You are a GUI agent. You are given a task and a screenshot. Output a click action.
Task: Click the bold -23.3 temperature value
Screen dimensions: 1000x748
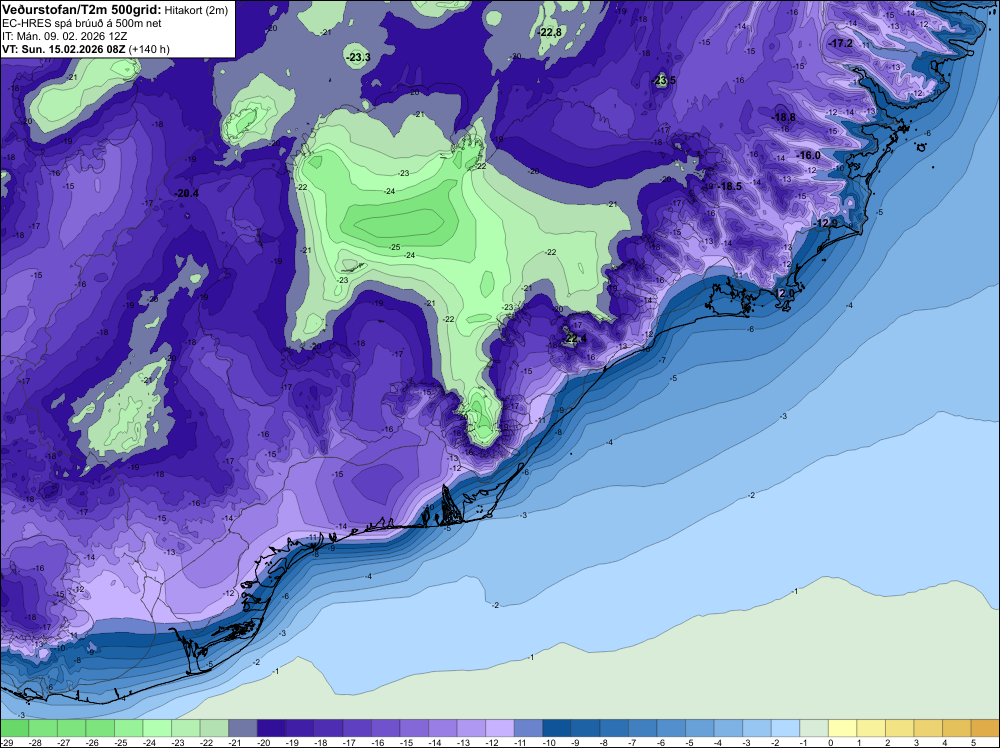click(358, 57)
